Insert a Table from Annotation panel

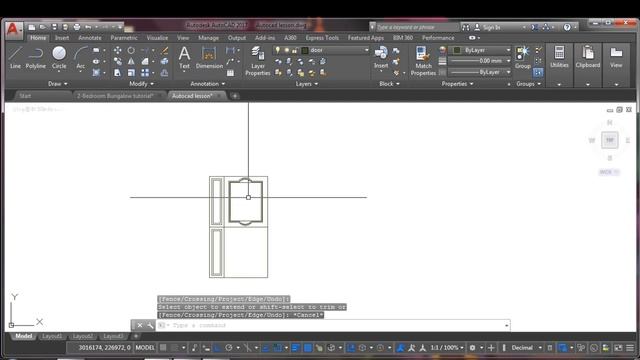(231, 73)
